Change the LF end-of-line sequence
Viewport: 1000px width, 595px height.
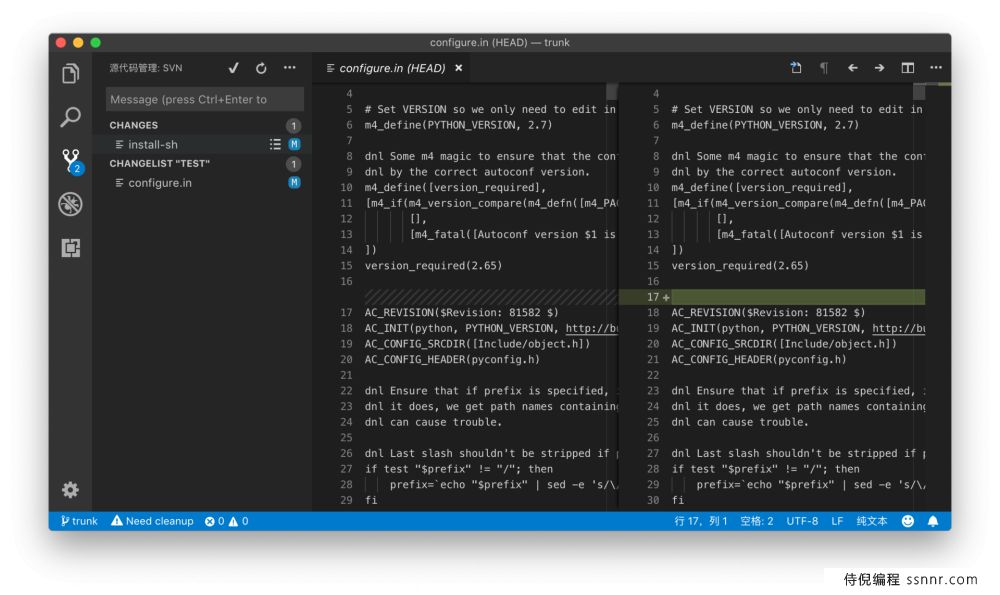(837, 521)
